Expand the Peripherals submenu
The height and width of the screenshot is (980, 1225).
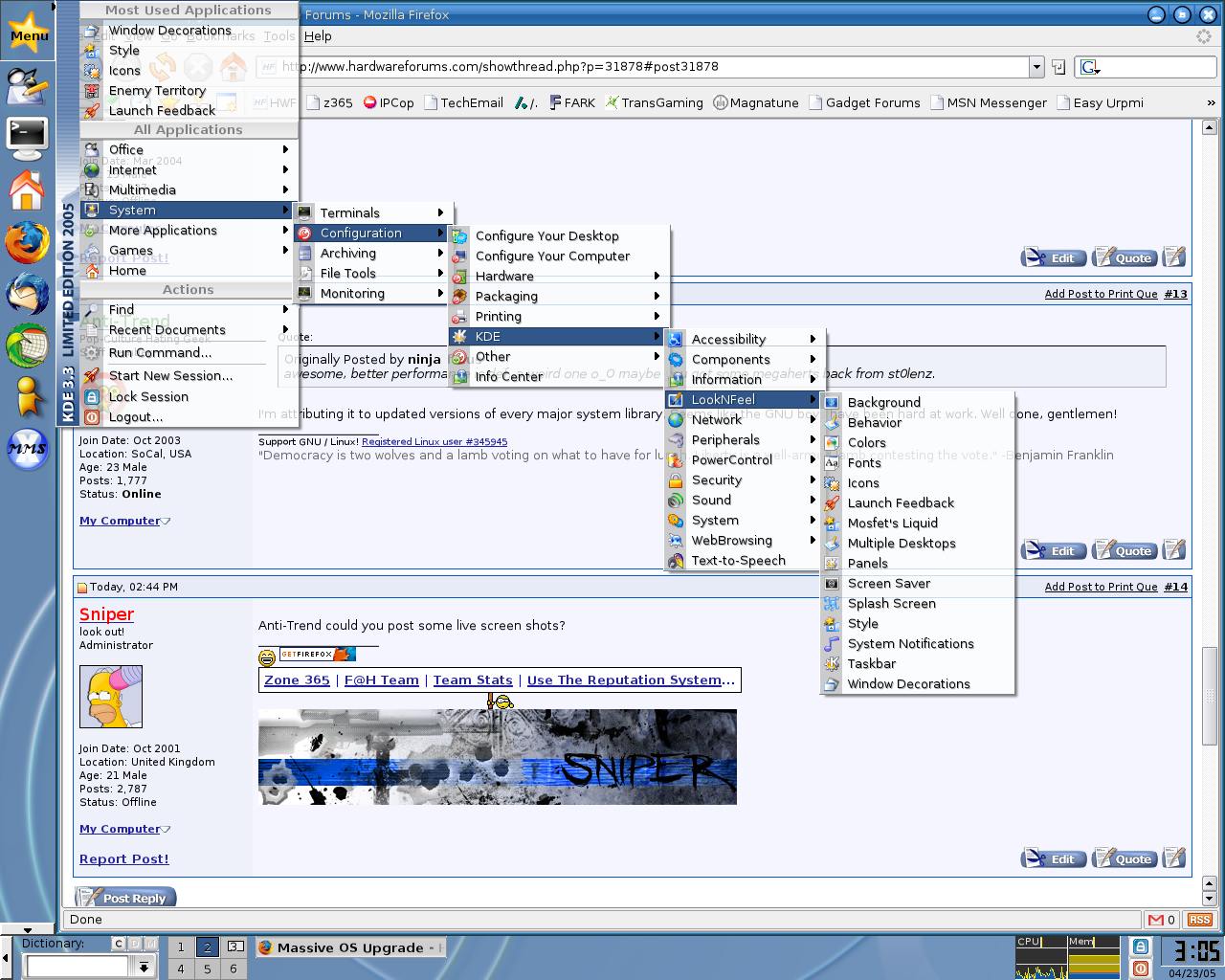[x=744, y=439]
